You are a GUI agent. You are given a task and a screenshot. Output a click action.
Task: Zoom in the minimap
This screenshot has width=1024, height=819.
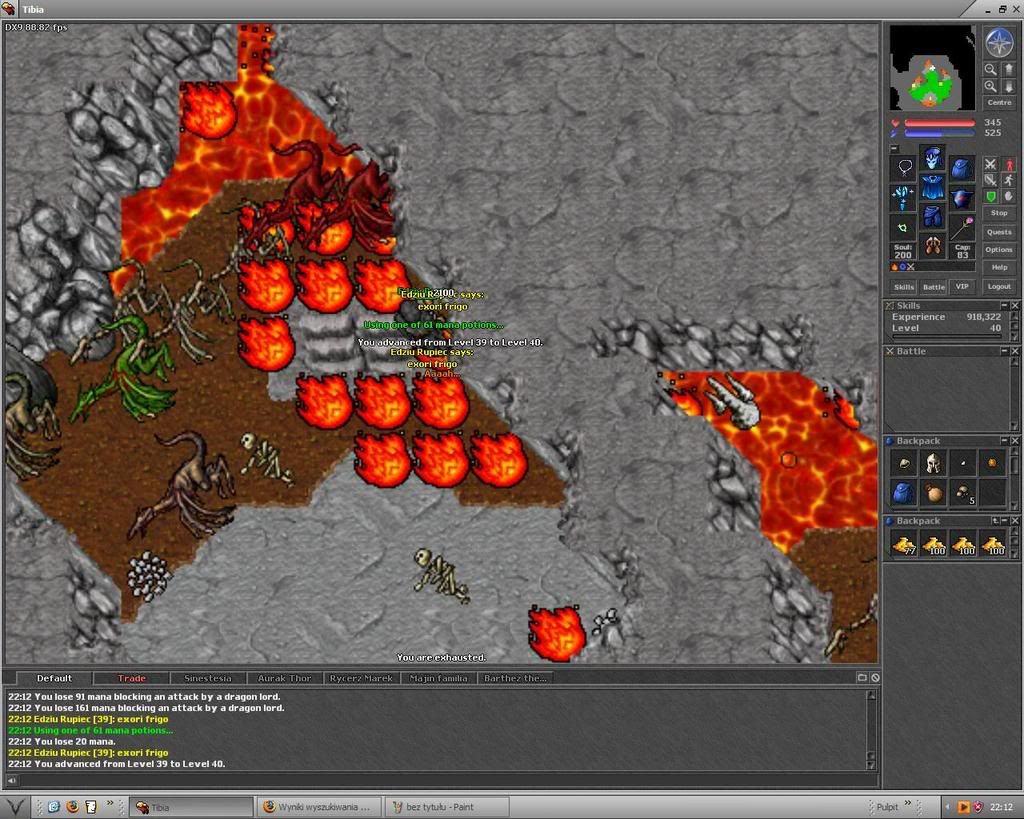[991, 86]
